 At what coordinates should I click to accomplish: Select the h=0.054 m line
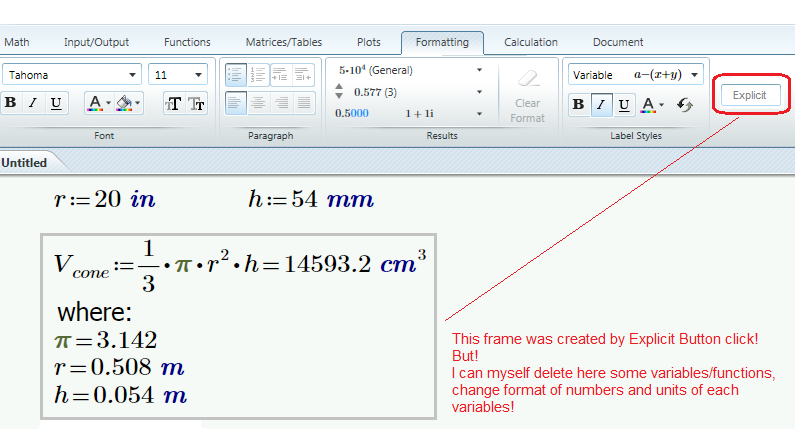(121, 395)
